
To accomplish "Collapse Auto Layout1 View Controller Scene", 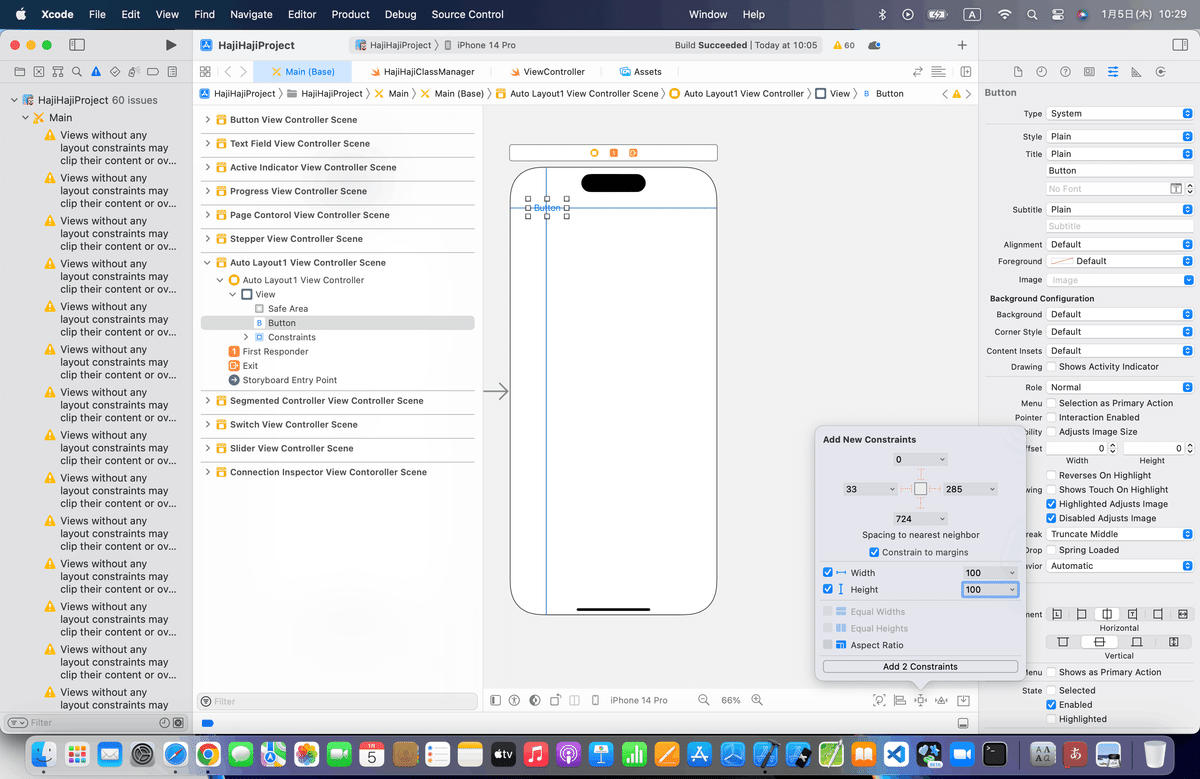I will (x=208, y=263).
